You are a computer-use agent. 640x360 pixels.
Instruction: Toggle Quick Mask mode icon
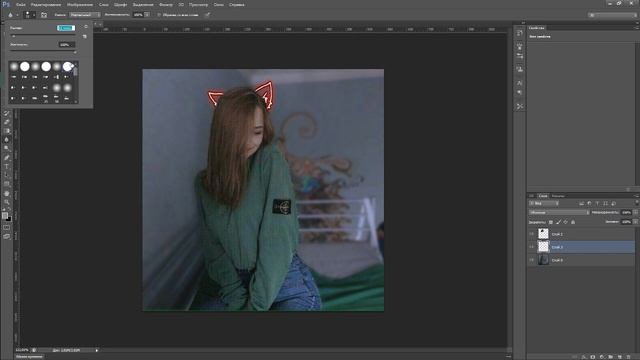click(x=7, y=227)
